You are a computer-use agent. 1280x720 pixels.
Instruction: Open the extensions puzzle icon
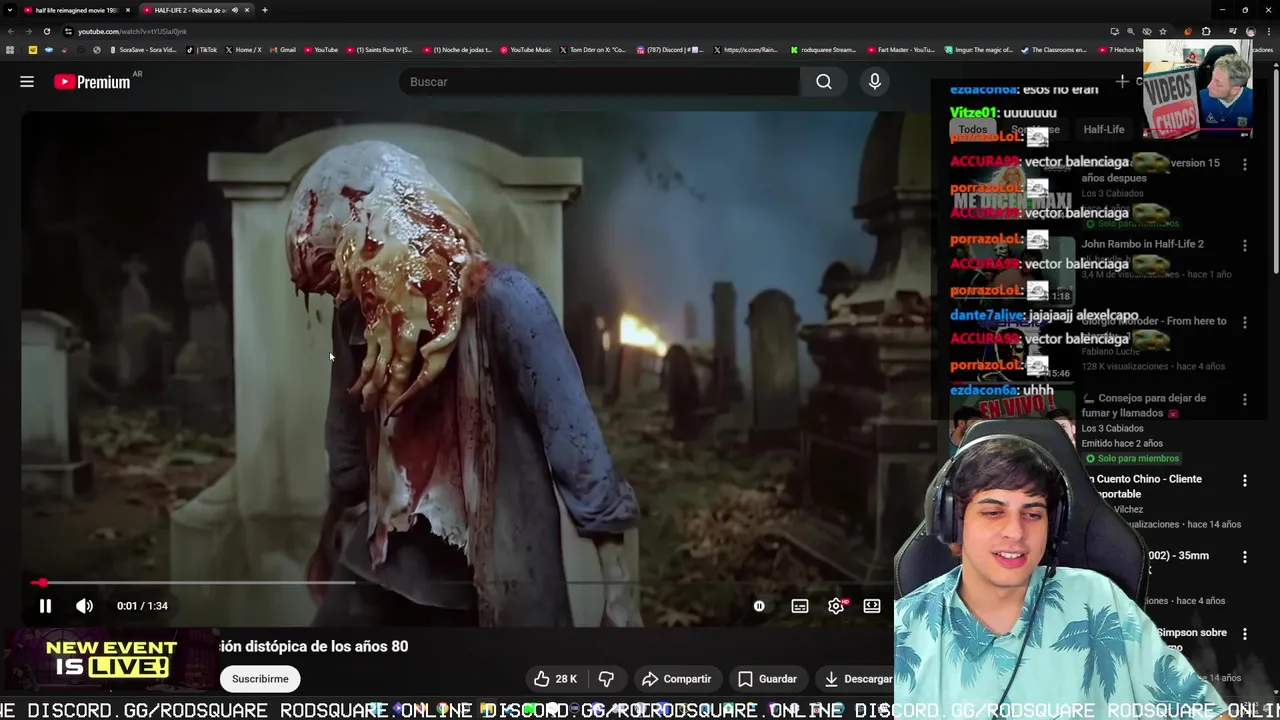click(1206, 31)
